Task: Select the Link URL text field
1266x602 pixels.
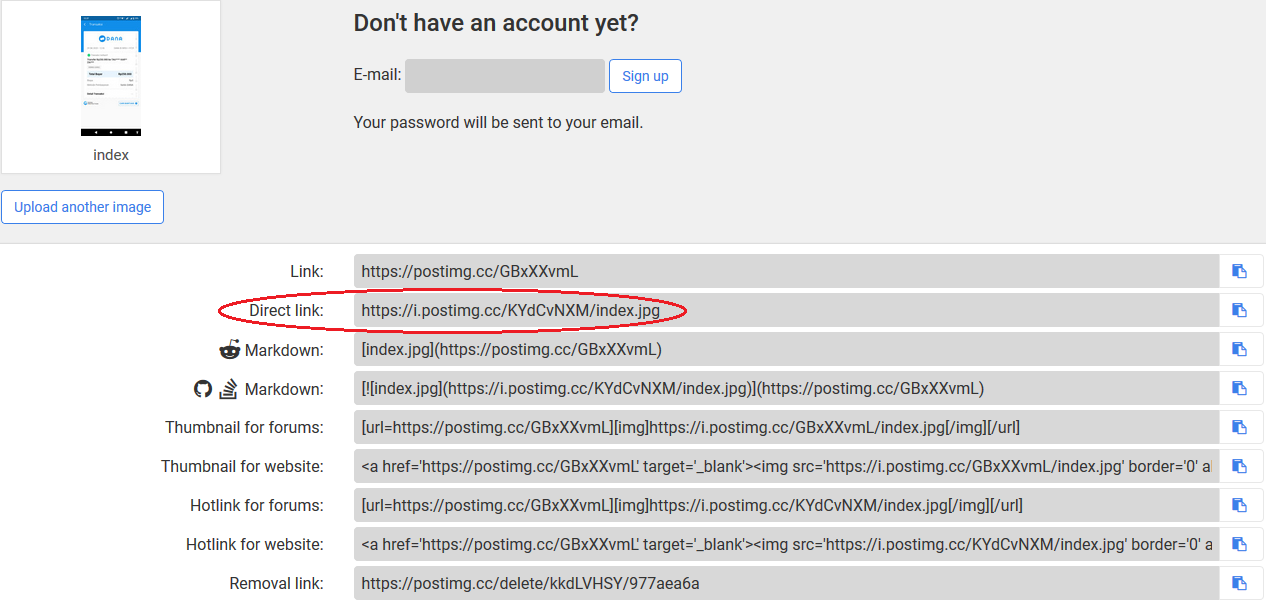Action: (786, 271)
